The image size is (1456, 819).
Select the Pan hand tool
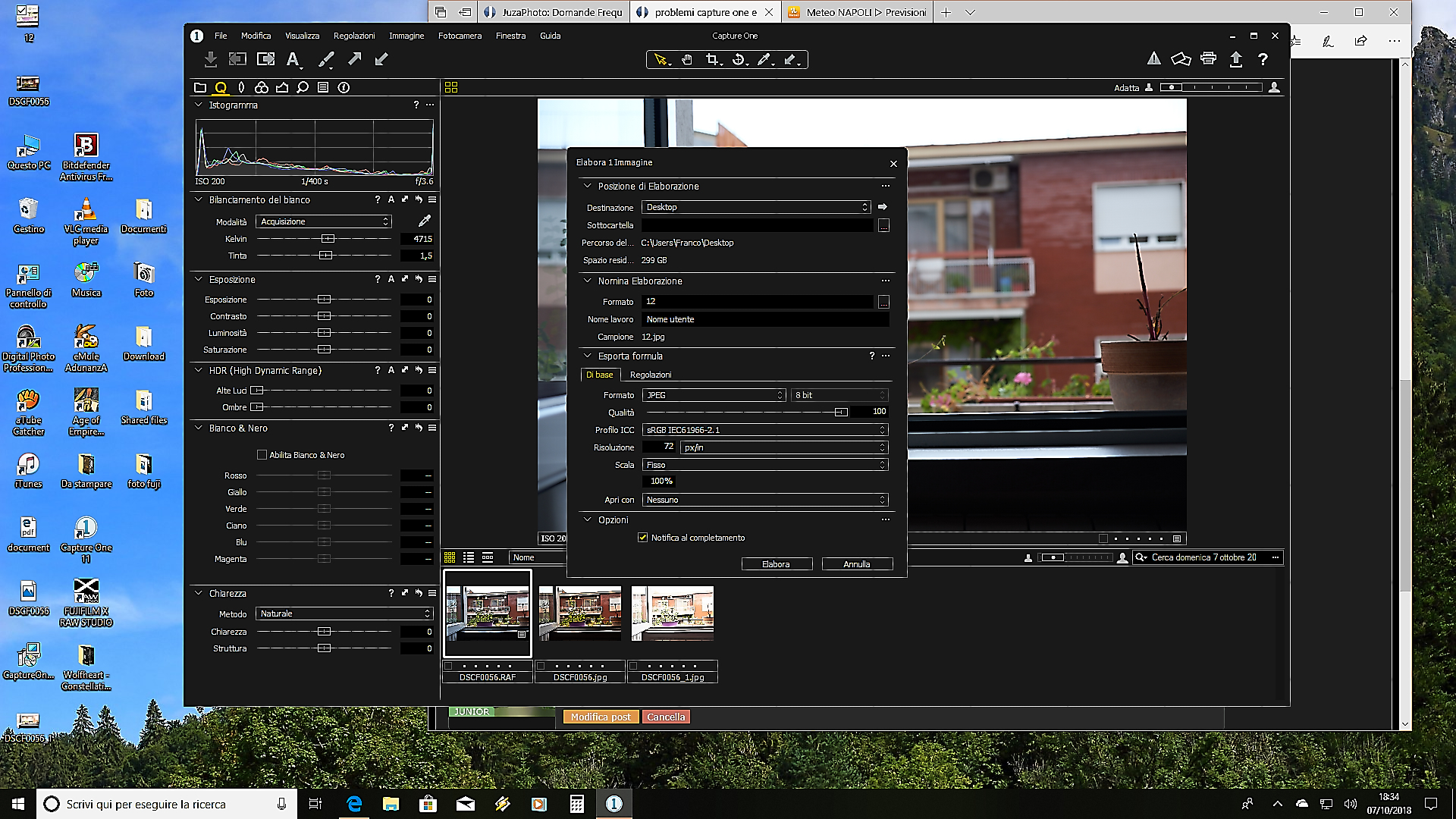pyautogui.click(x=687, y=58)
